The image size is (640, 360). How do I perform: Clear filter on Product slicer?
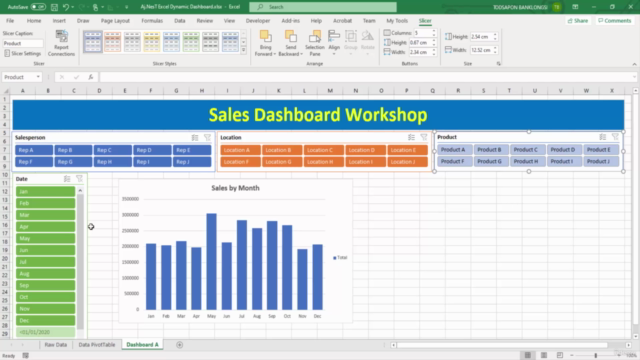click(615, 137)
